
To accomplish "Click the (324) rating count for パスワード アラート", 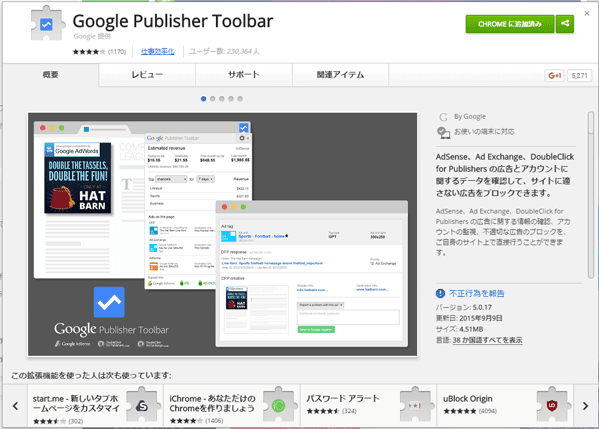I will (349, 411).
